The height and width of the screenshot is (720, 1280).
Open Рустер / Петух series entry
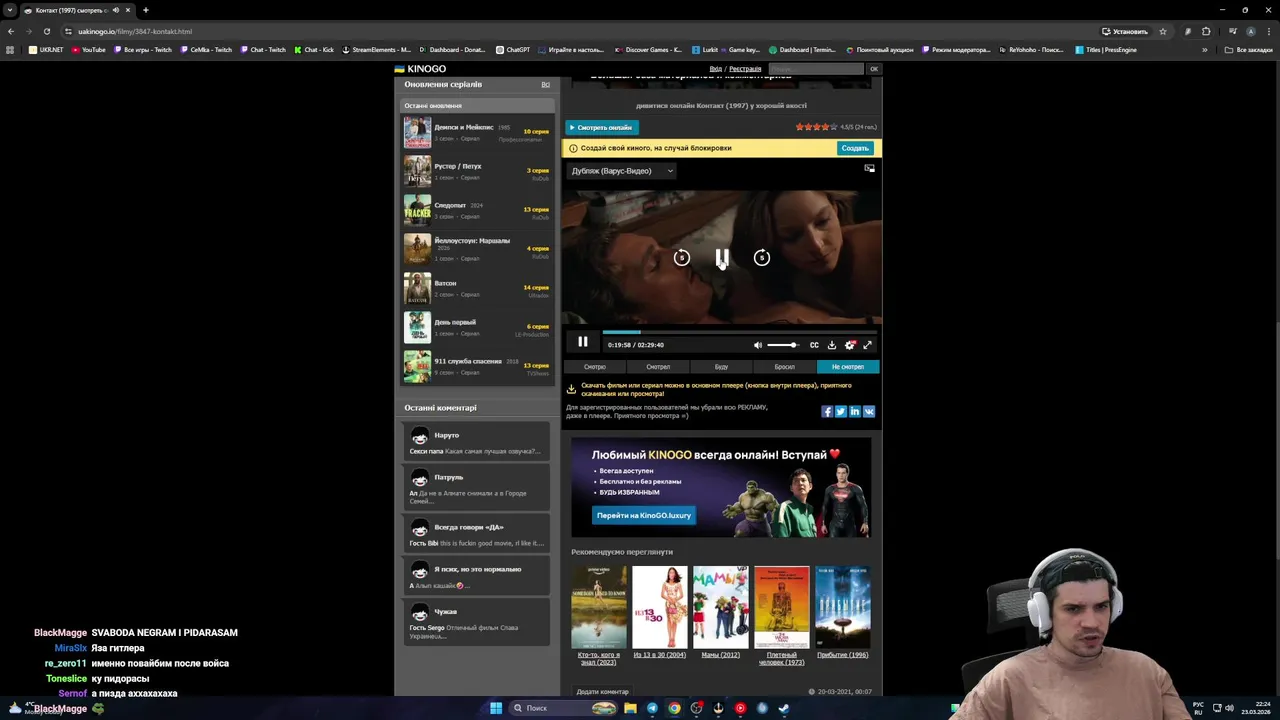477,172
